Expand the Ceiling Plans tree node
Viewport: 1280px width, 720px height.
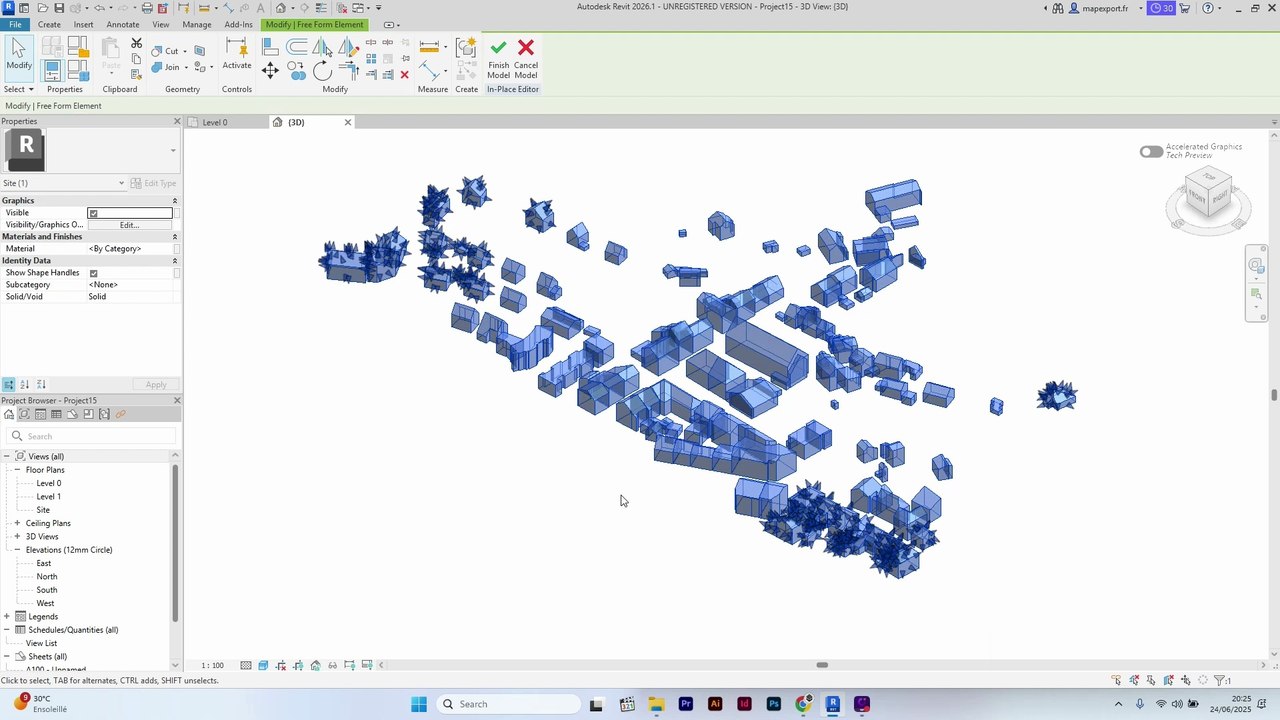(x=17, y=523)
